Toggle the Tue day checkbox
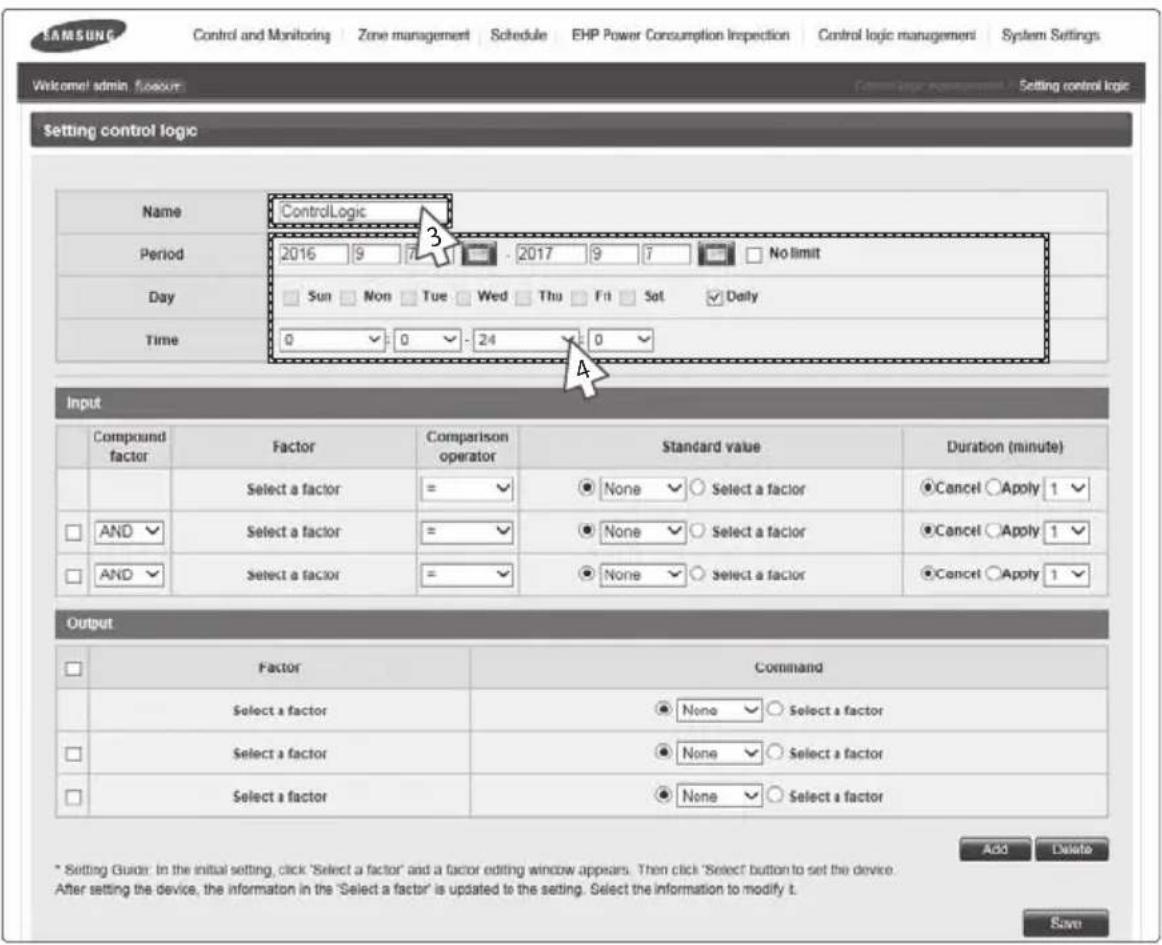 [408, 297]
